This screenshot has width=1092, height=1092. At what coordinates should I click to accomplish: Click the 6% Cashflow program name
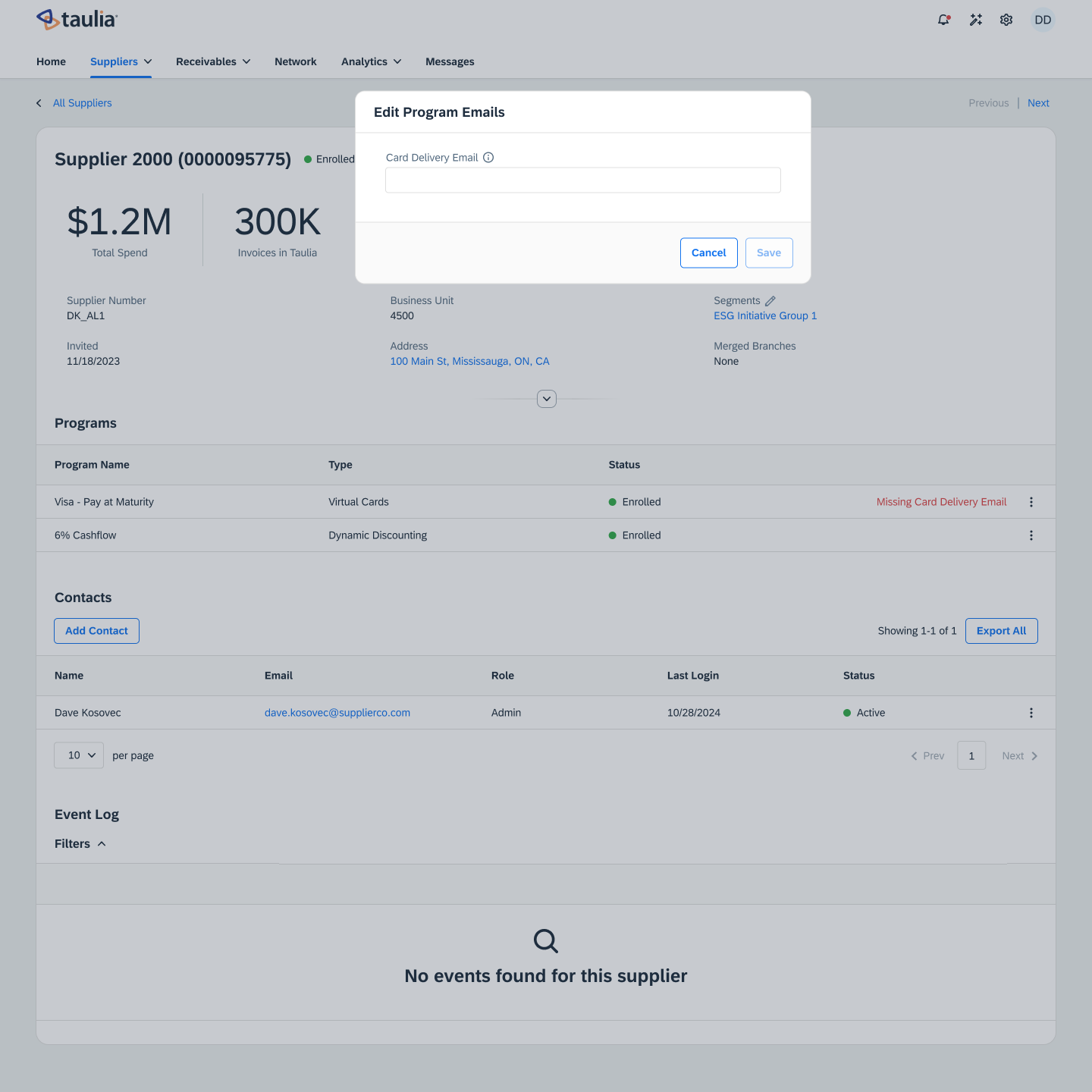(x=85, y=535)
